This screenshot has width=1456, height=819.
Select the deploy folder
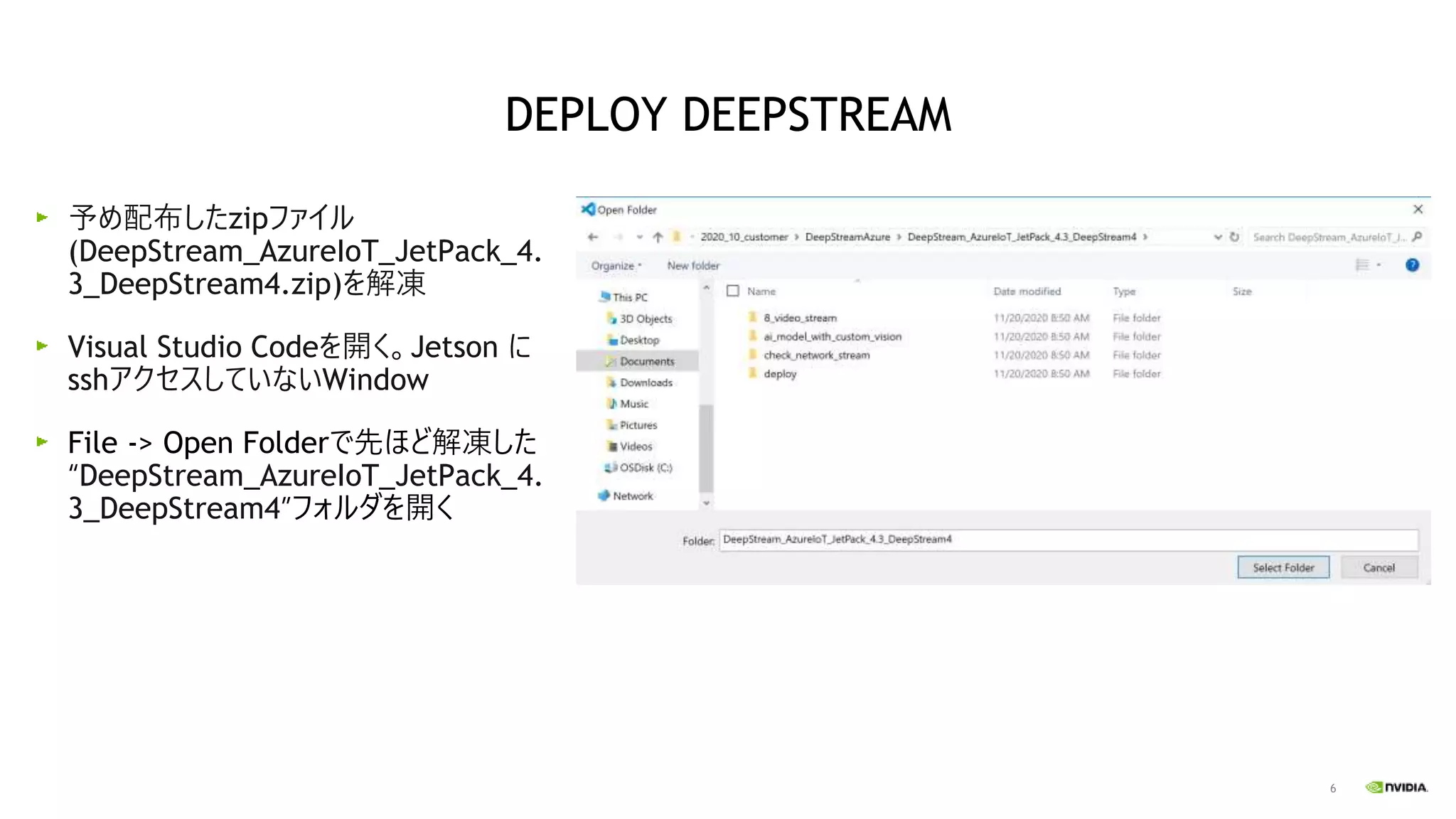point(780,374)
